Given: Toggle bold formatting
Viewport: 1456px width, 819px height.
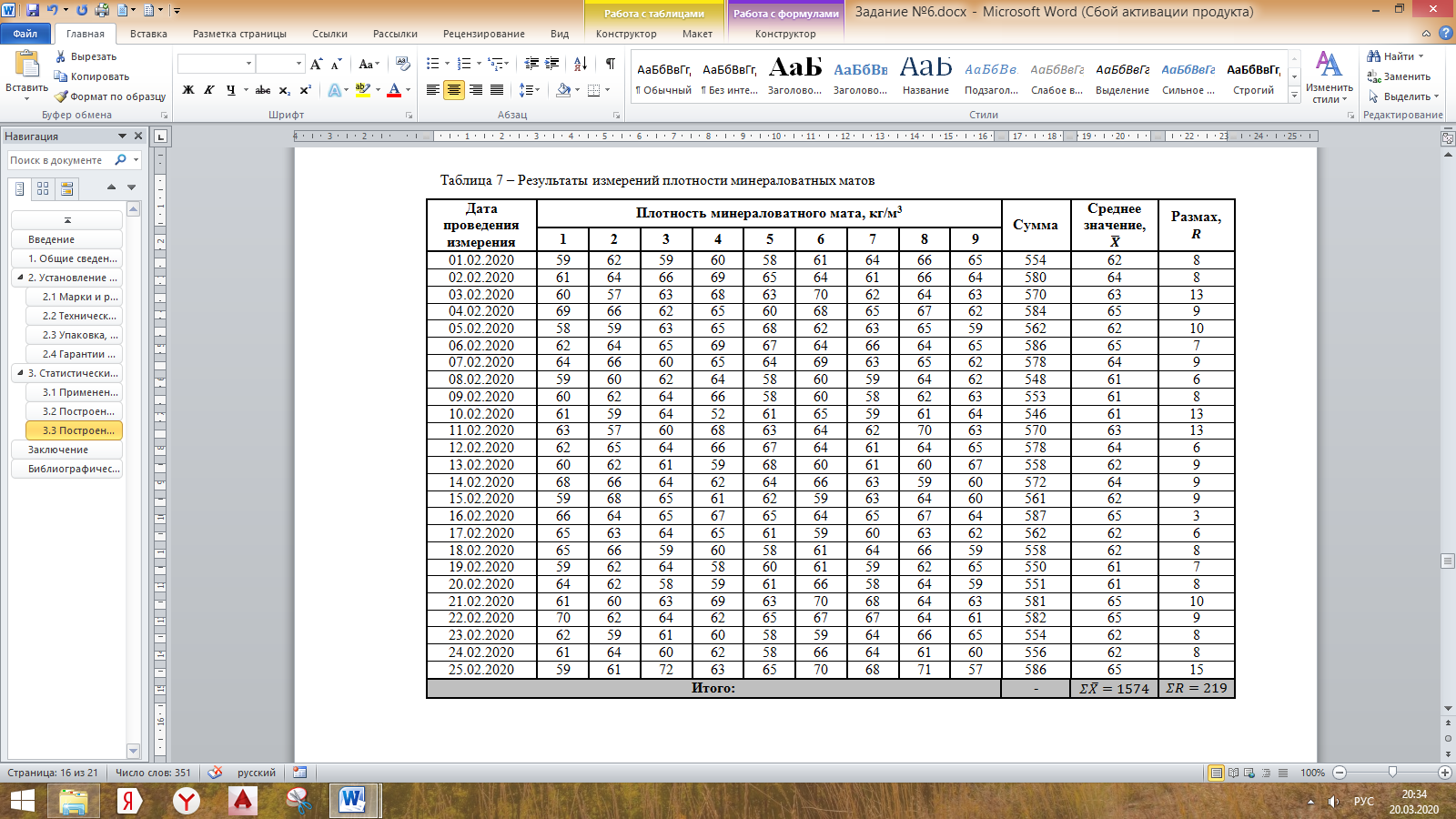Looking at the screenshot, I should pos(188,90).
